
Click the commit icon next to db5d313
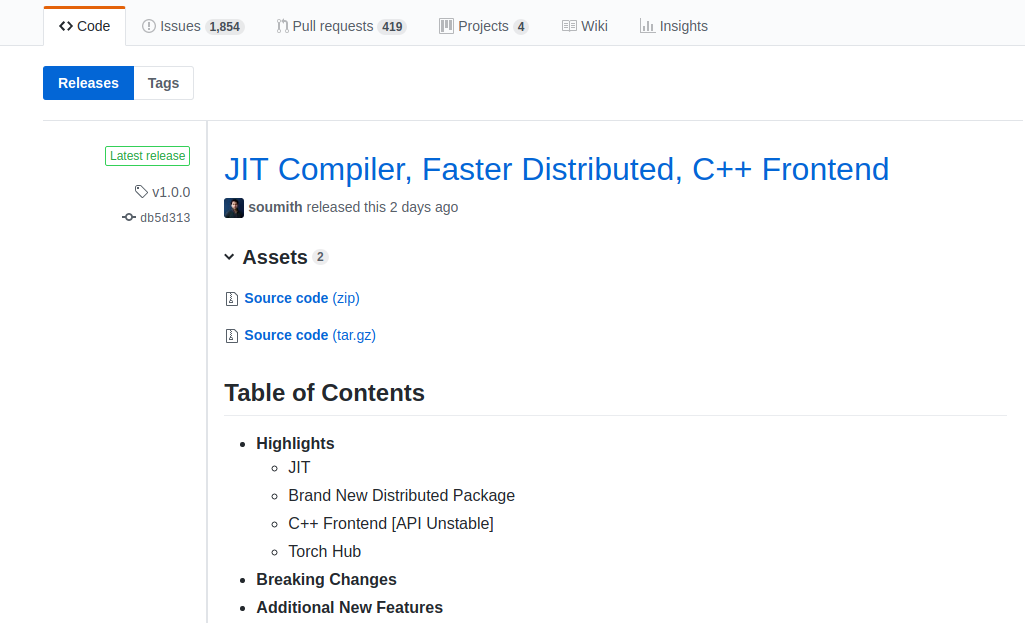click(128, 216)
